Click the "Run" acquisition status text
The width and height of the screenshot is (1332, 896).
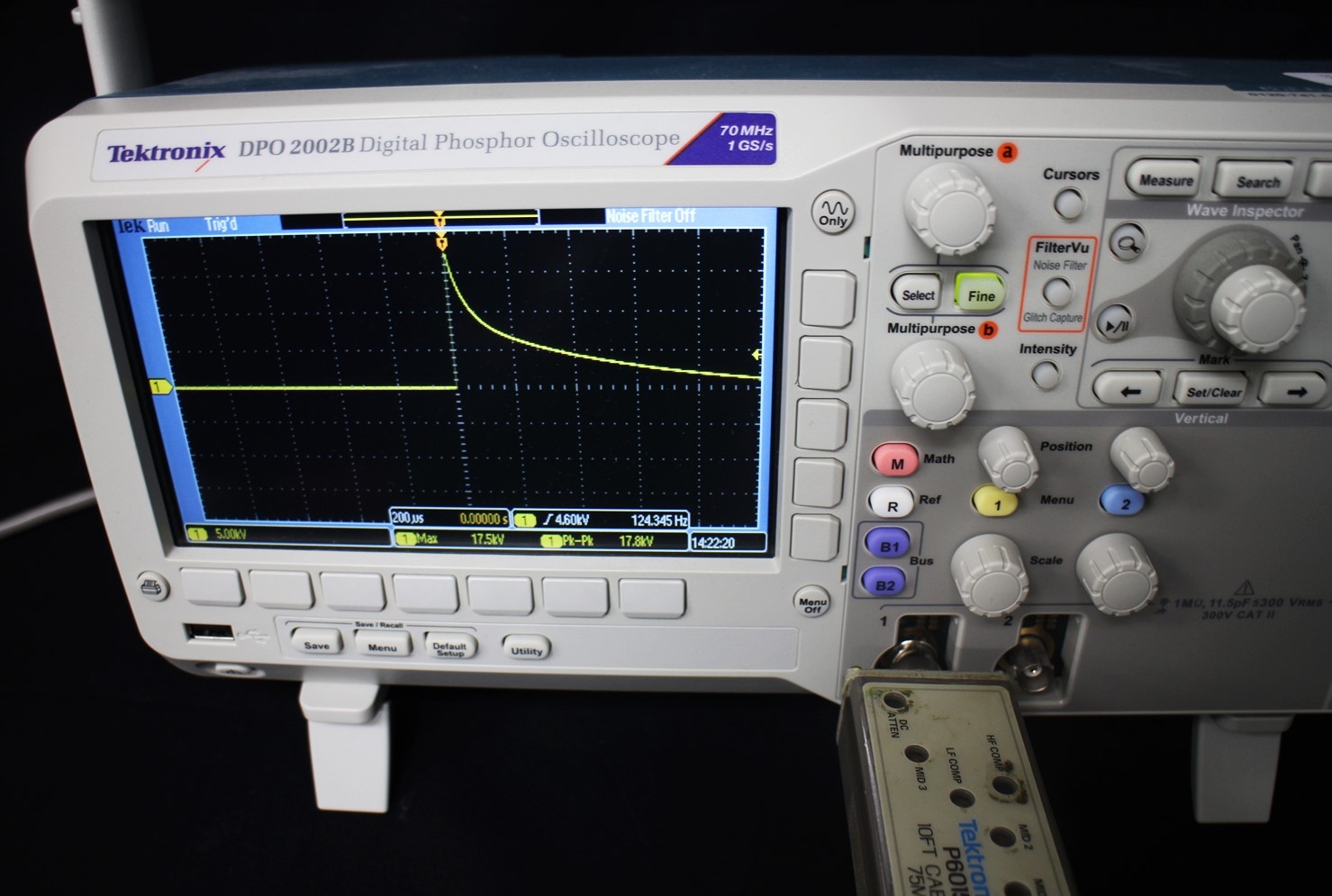click(158, 226)
